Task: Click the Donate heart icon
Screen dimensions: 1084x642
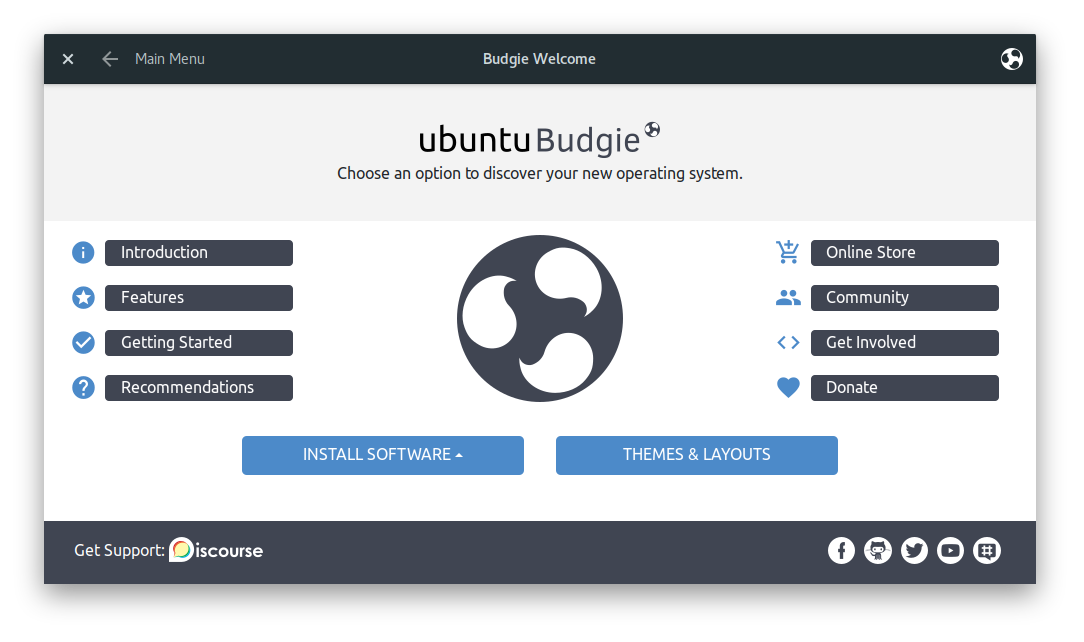Action: coord(788,388)
